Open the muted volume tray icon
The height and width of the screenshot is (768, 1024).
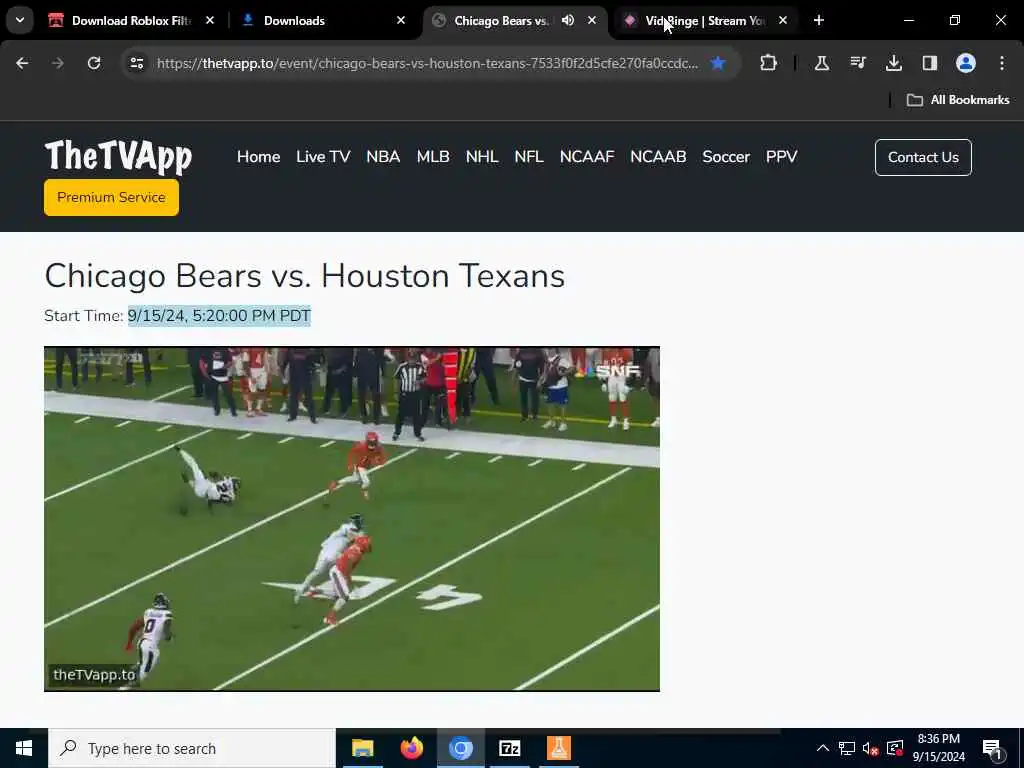pyautogui.click(x=870, y=748)
